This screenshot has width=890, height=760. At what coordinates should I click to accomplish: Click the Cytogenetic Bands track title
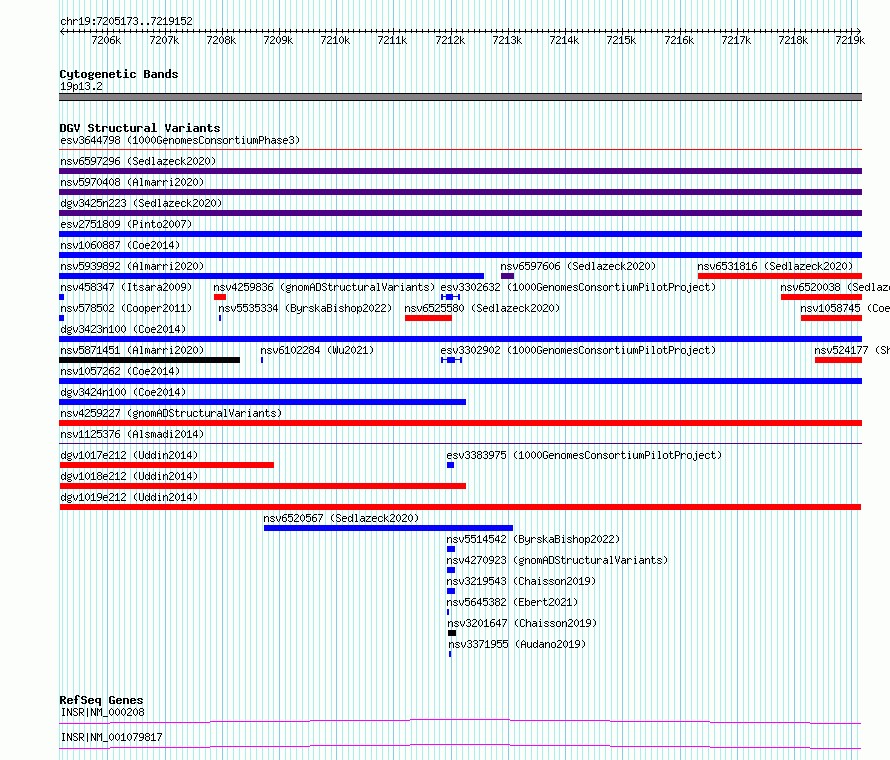tap(119, 74)
